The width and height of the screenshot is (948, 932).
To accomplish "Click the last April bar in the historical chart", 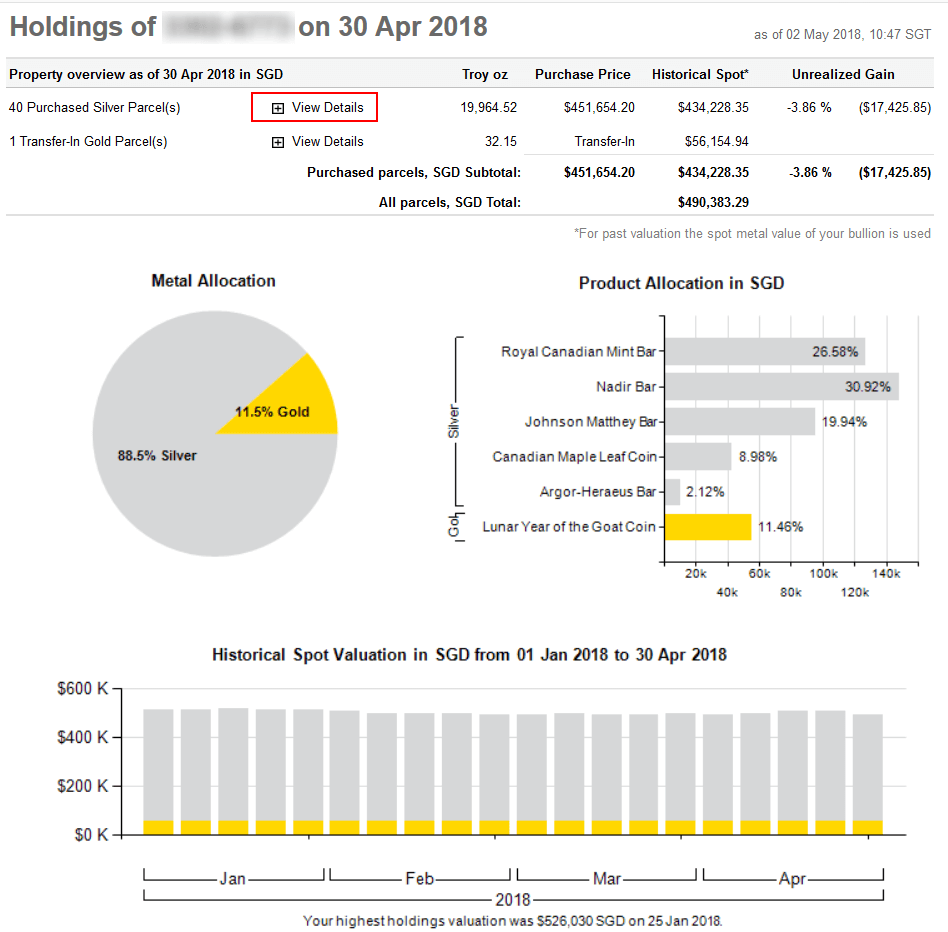I will click(x=867, y=770).
